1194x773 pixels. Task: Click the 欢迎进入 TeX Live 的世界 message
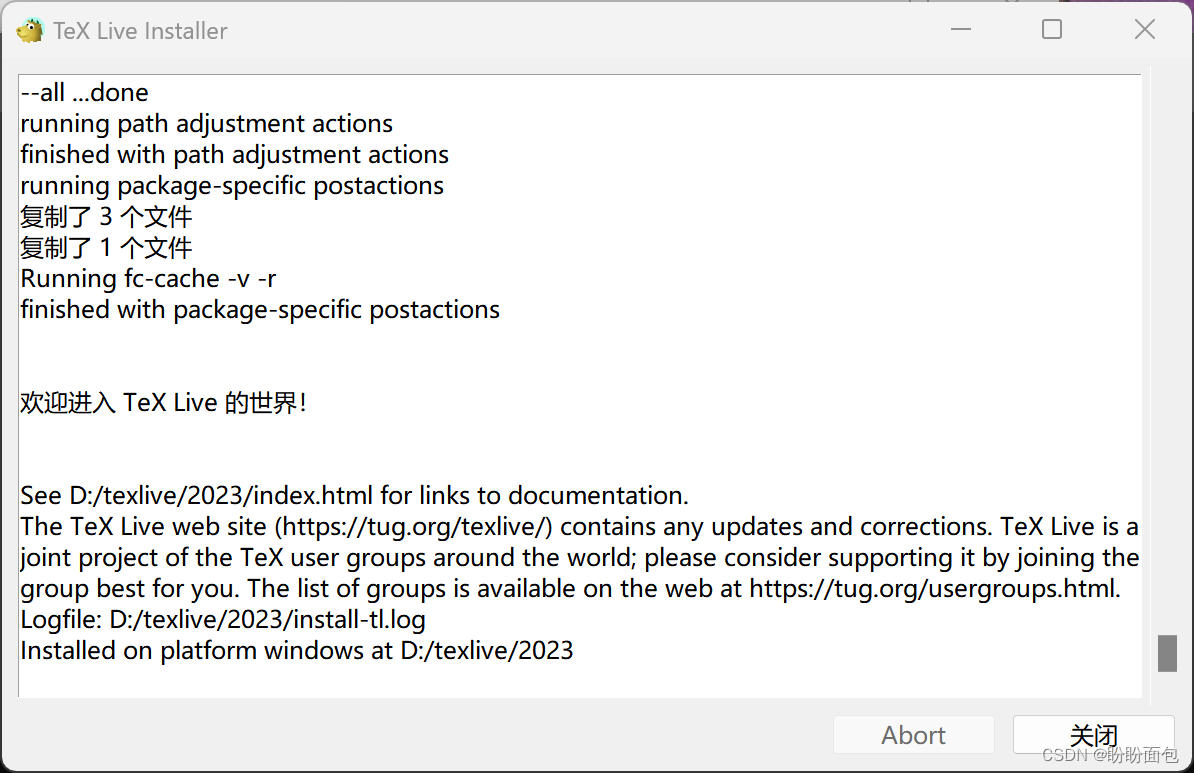(x=163, y=402)
